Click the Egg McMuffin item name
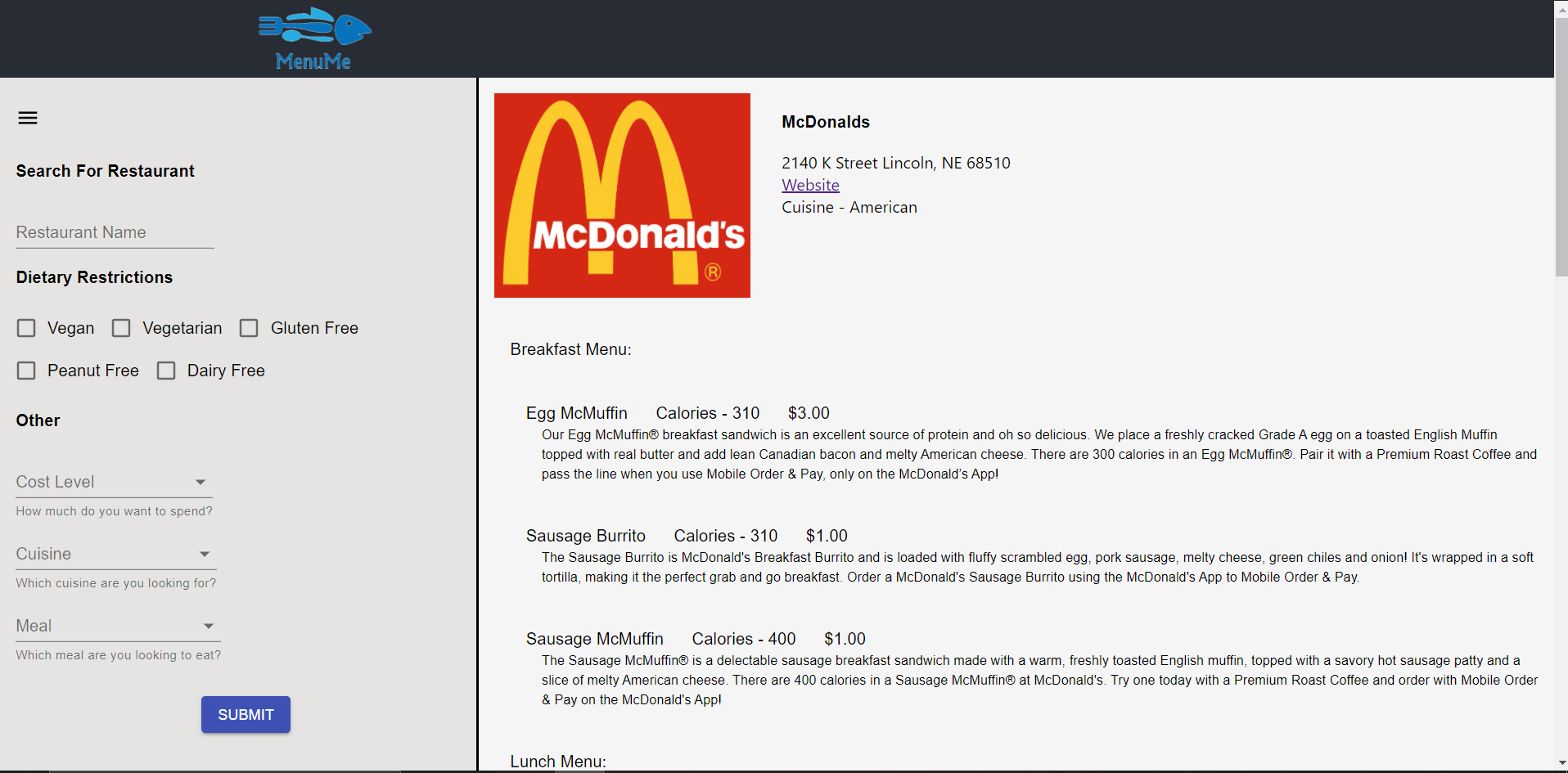The height and width of the screenshot is (773, 1568). [x=577, y=413]
